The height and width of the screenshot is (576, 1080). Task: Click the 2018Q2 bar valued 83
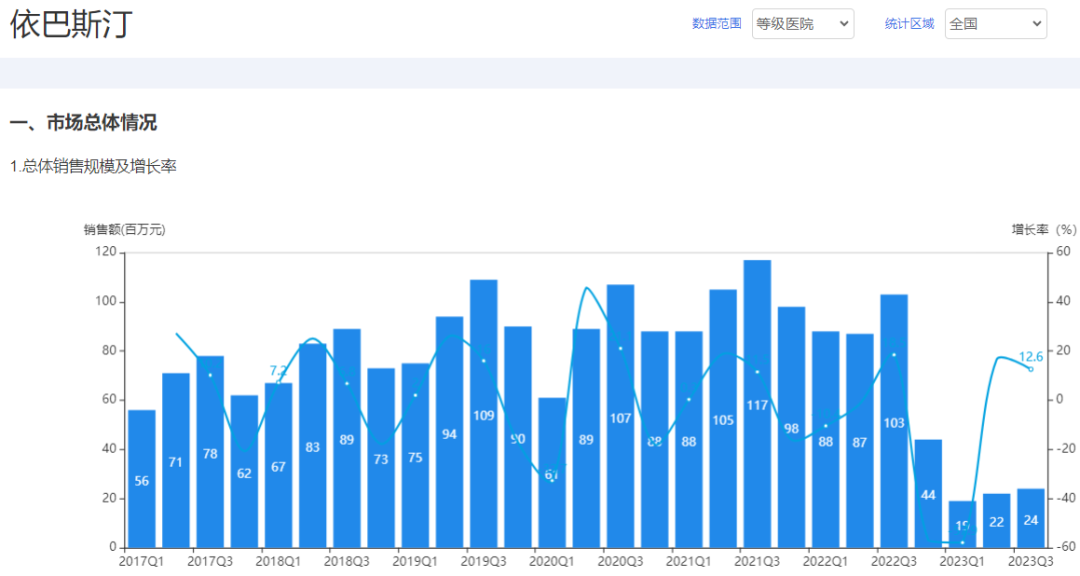tap(313, 446)
